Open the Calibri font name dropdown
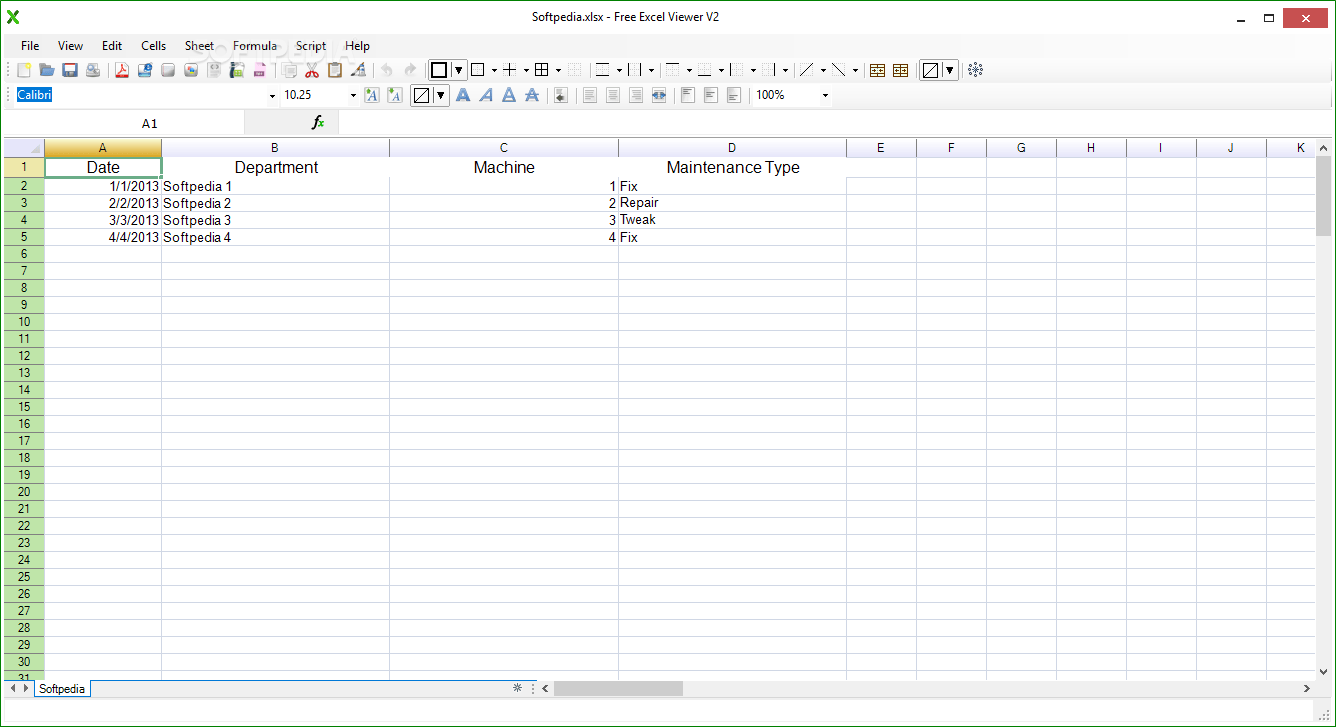The image size is (1336, 727). [271, 95]
